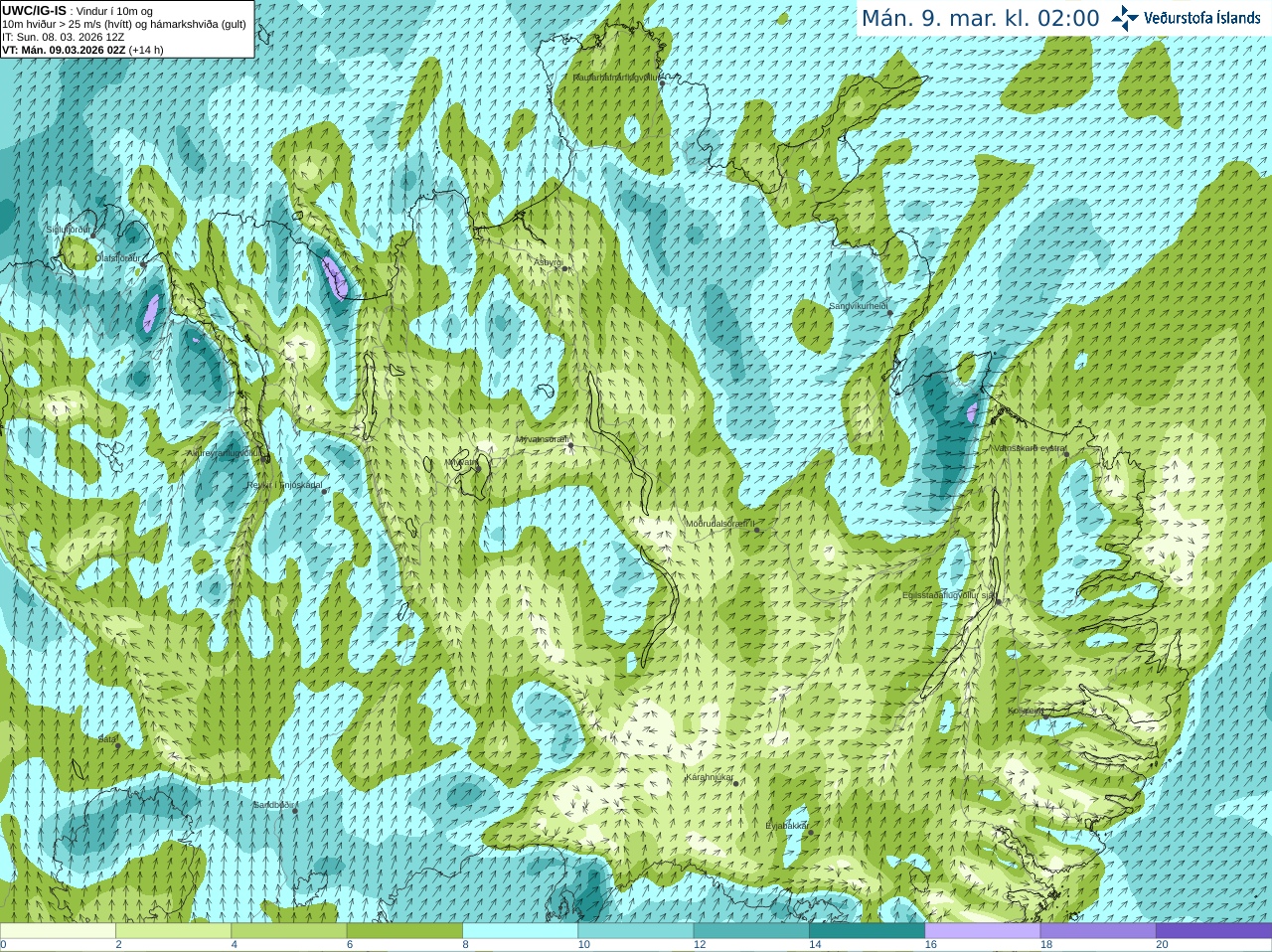1272x952 pixels.
Task: Click the Siglufjörður station label
Action: 69,230
